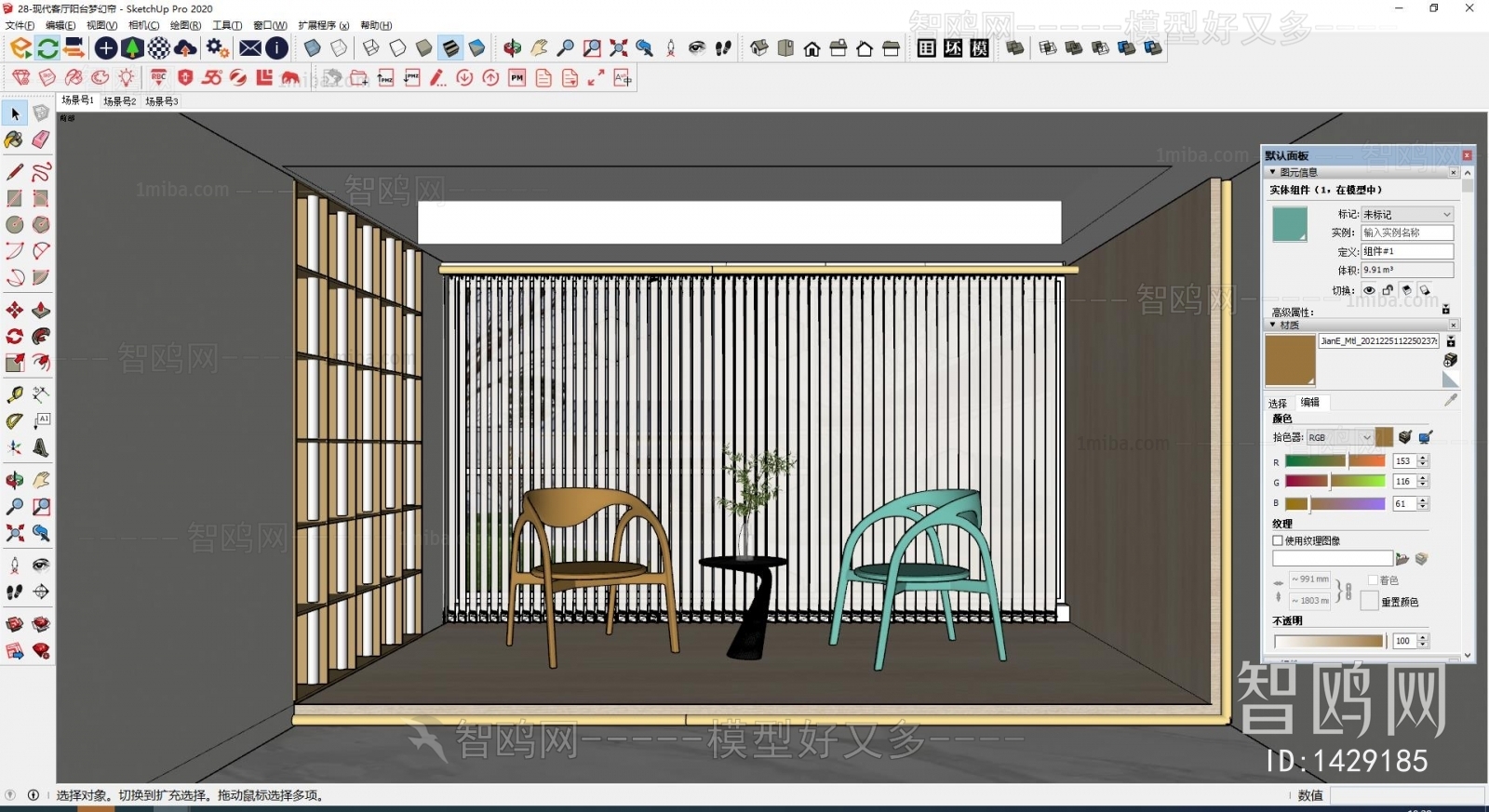Click the teal component material swatch

point(1290,224)
